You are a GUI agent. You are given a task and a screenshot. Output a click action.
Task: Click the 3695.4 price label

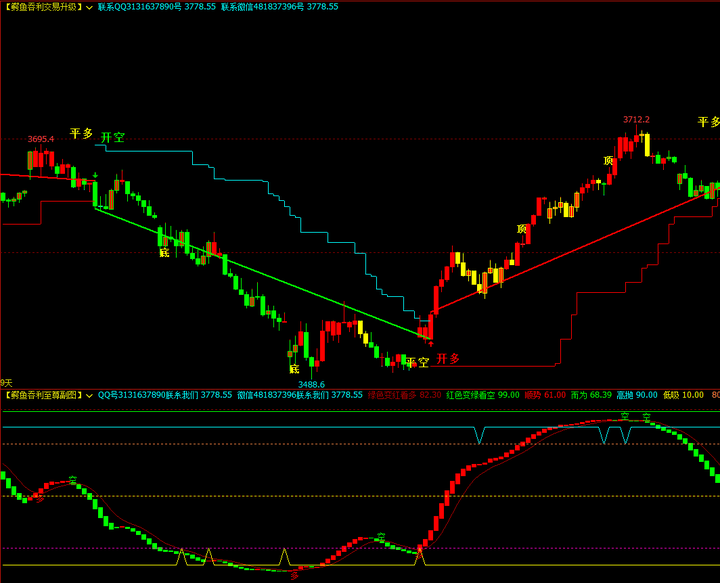(41, 139)
